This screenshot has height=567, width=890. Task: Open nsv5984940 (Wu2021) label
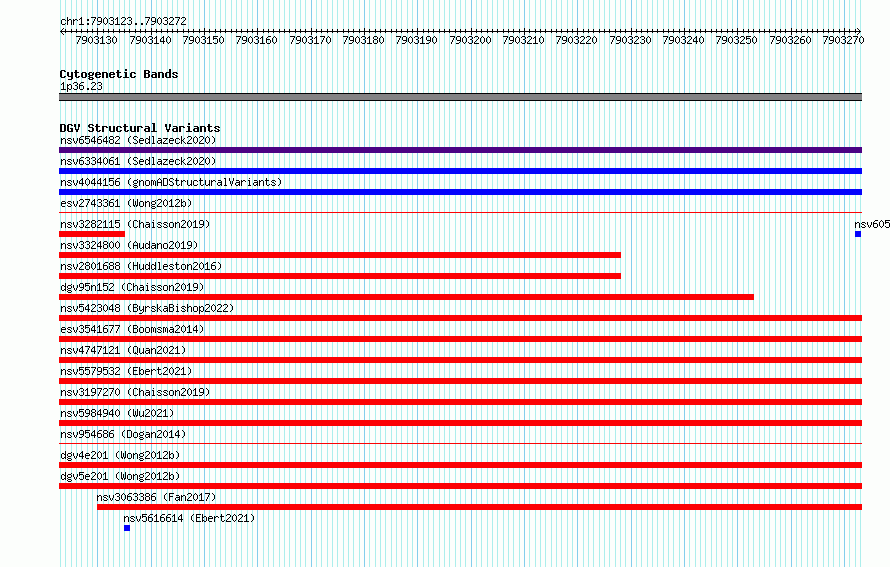[x=117, y=413]
